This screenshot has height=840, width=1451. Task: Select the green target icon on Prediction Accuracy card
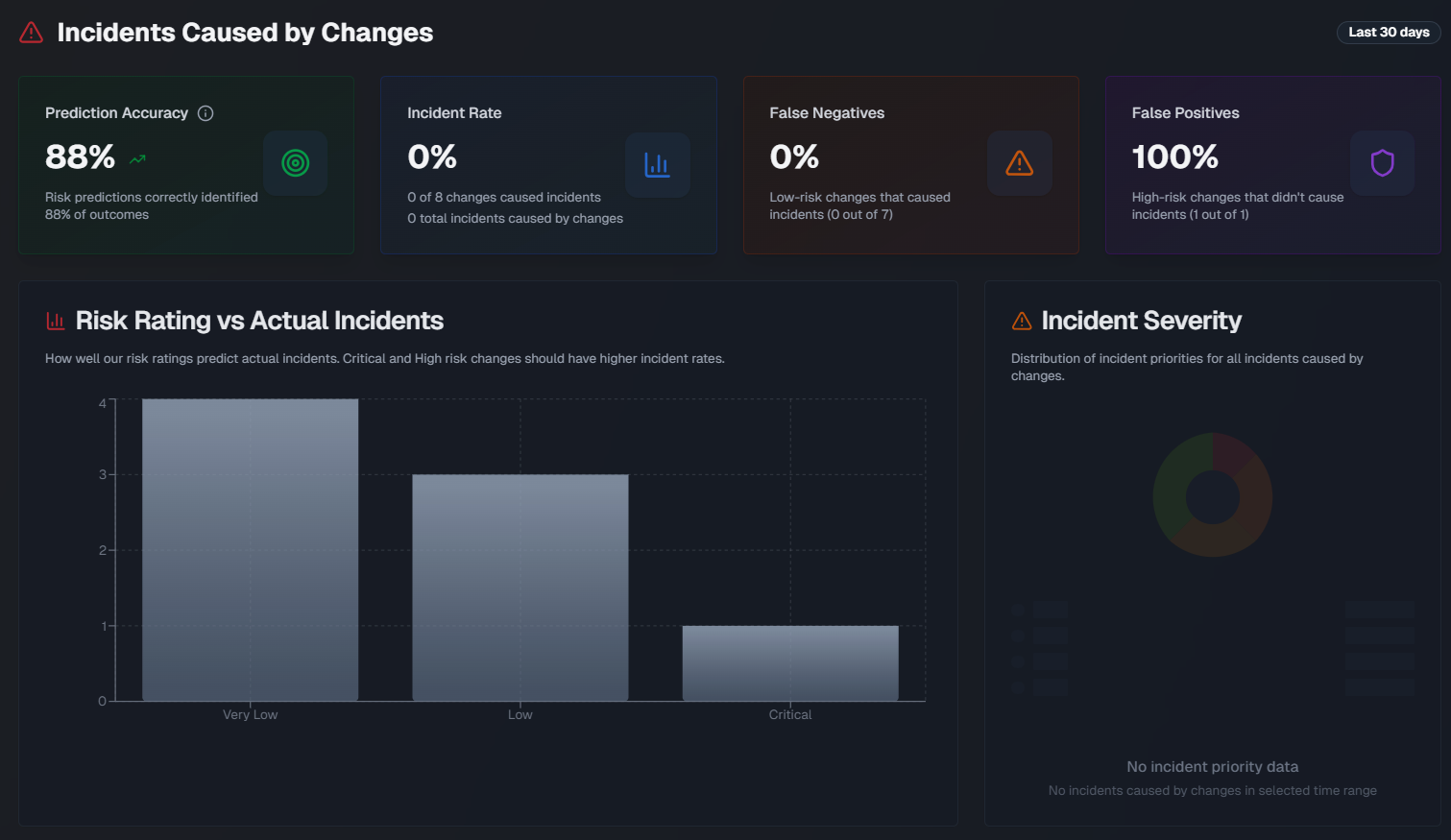click(295, 163)
